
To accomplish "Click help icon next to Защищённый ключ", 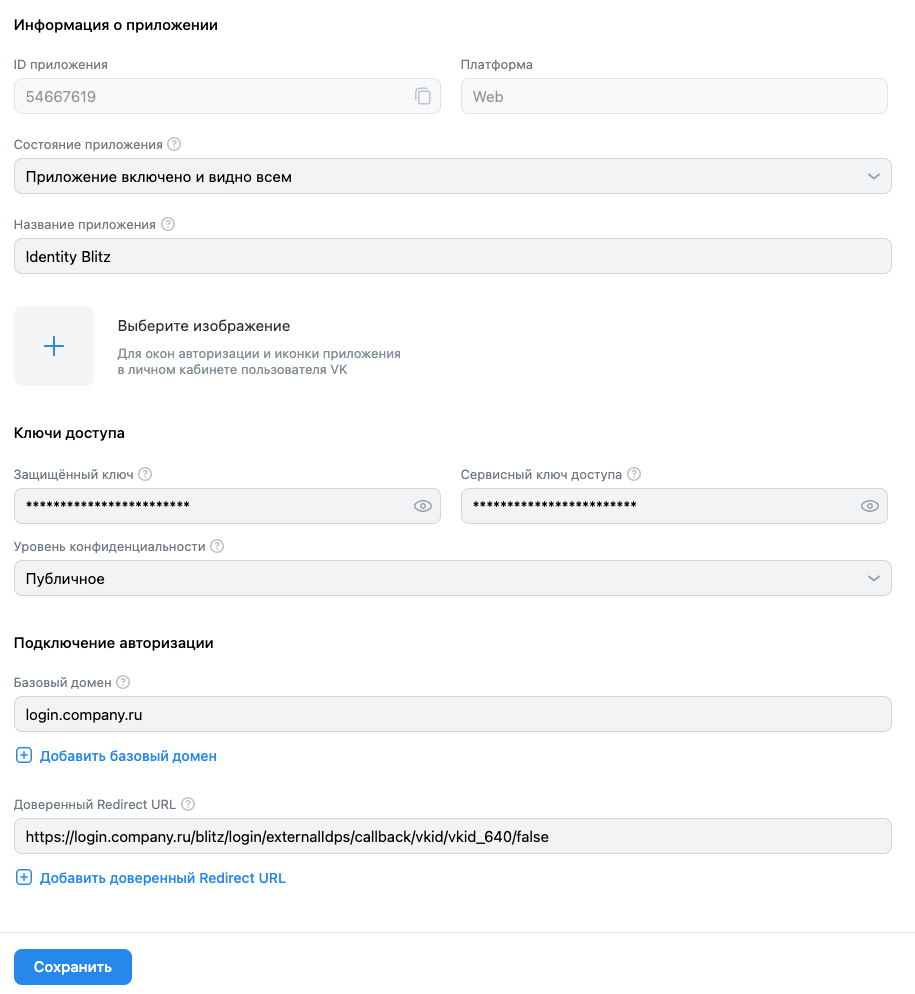I will 145,474.
